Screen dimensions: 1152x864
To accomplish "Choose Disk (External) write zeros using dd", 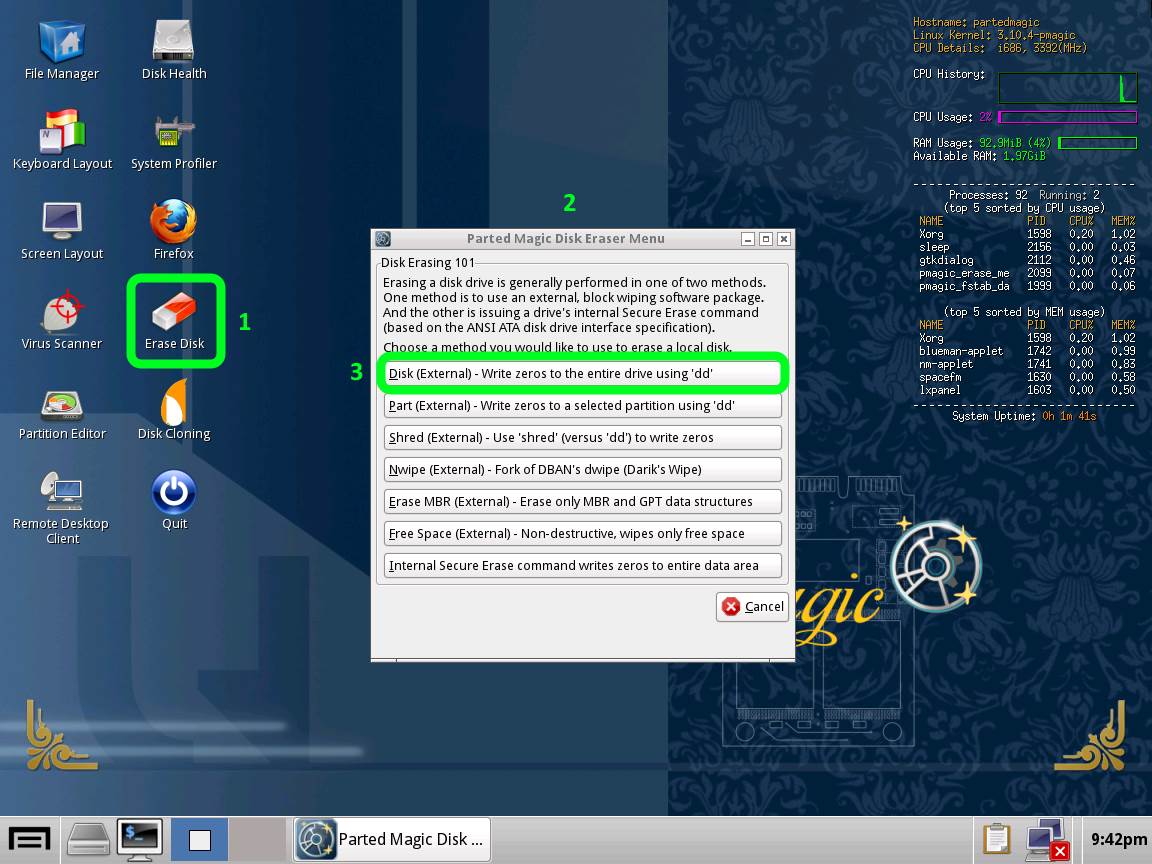I will (x=582, y=373).
